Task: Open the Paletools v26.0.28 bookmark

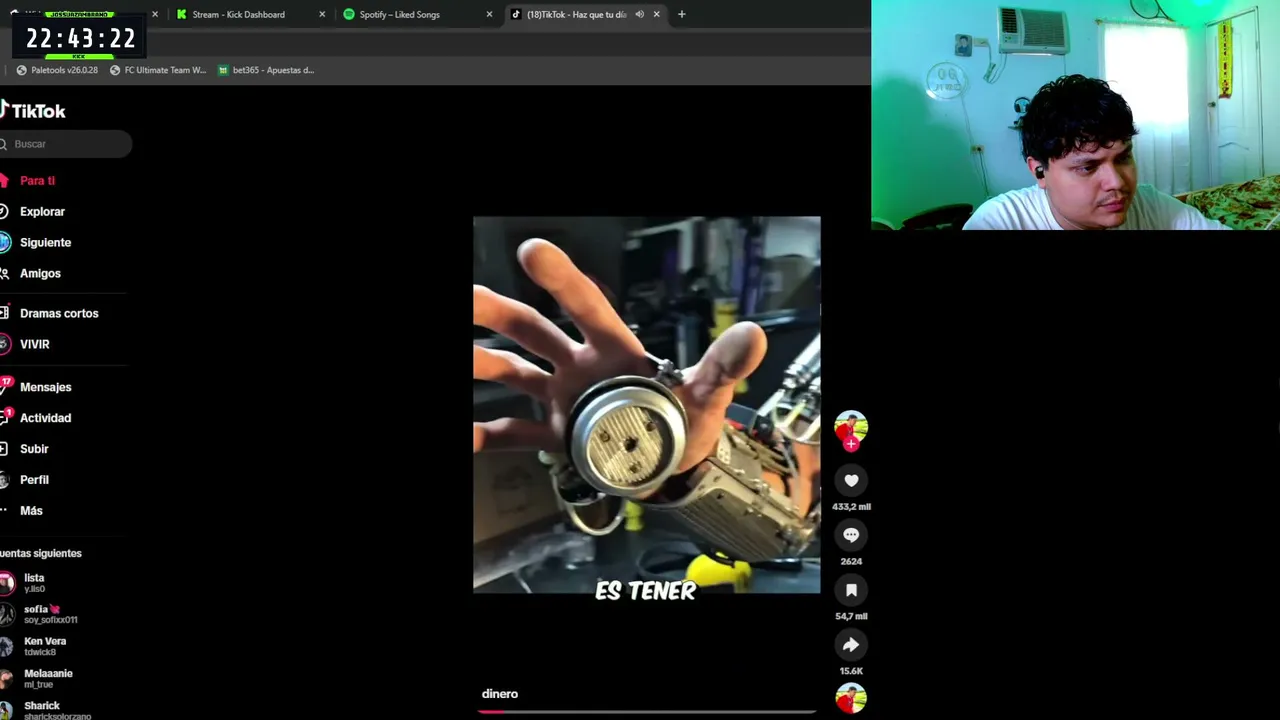Action: (x=57, y=70)
